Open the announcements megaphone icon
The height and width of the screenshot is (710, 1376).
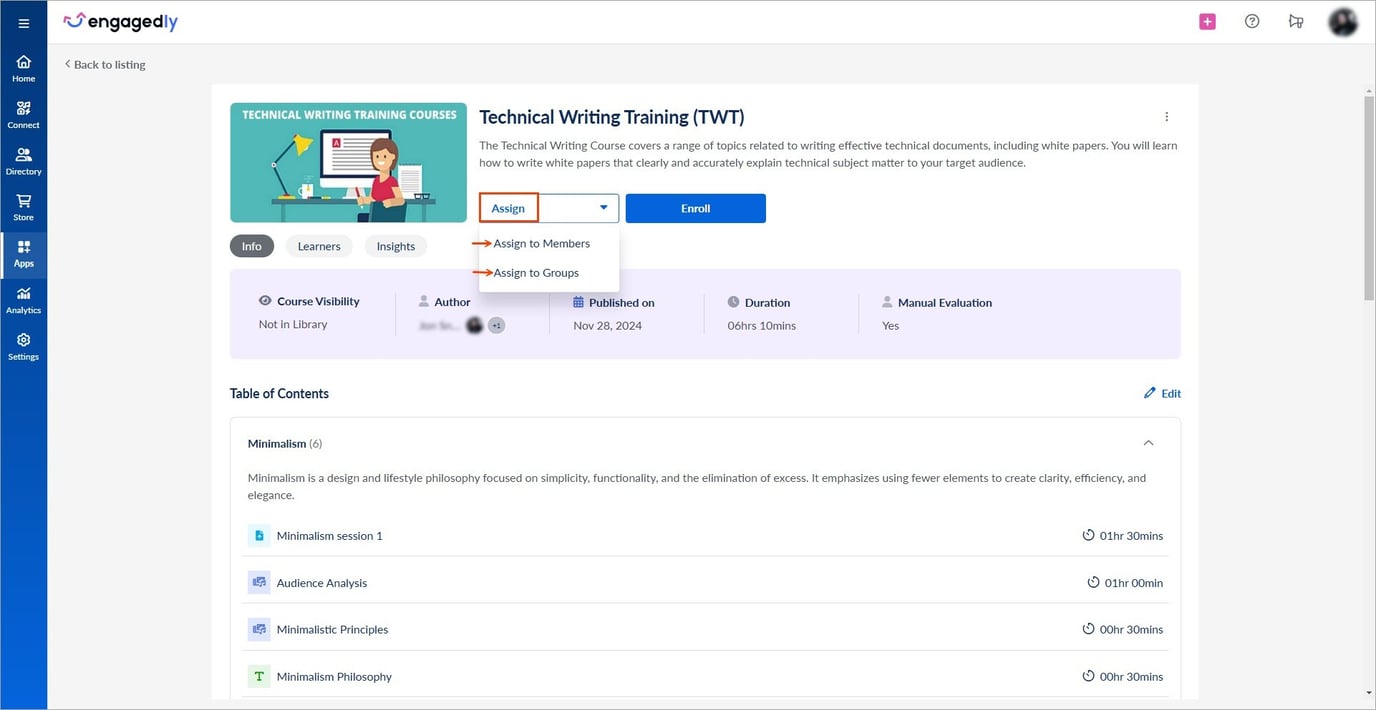tap(1296, 22)
